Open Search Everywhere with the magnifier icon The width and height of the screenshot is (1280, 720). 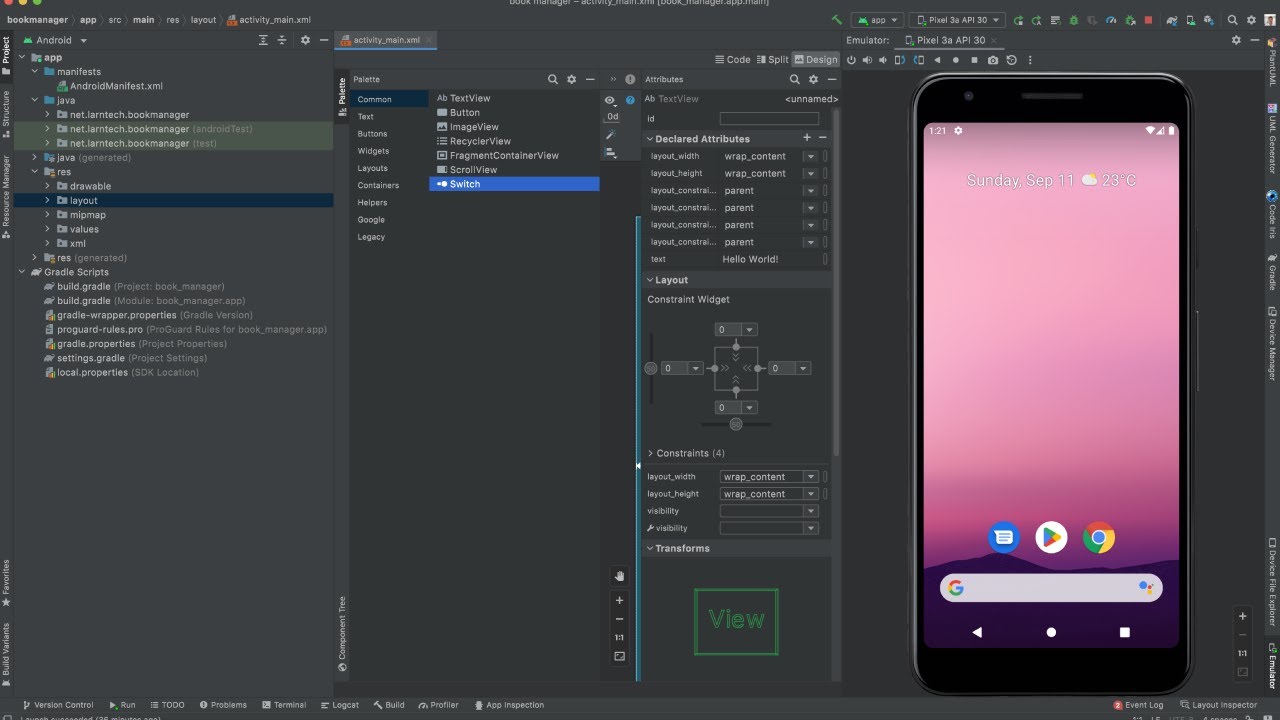pos(1233,20)
